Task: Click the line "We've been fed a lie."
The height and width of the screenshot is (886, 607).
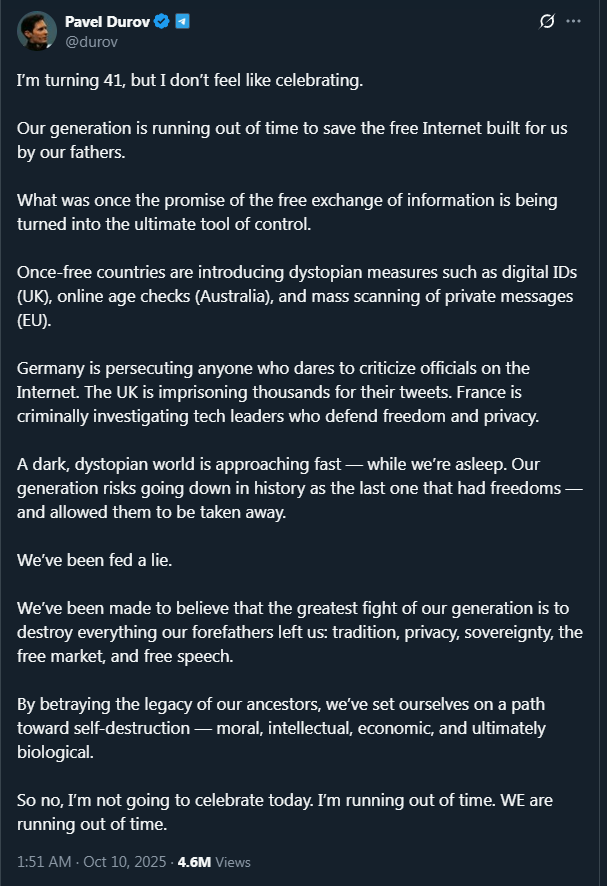Action: point(95,560)
